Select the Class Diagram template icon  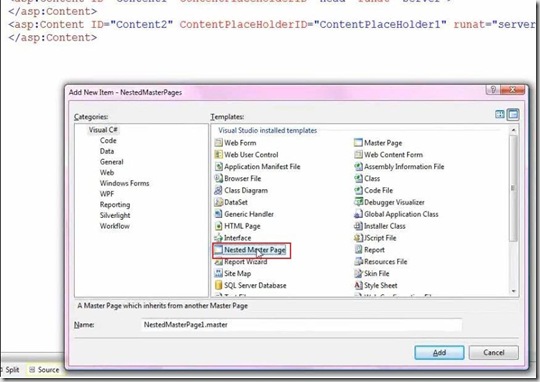coord(218,190)
